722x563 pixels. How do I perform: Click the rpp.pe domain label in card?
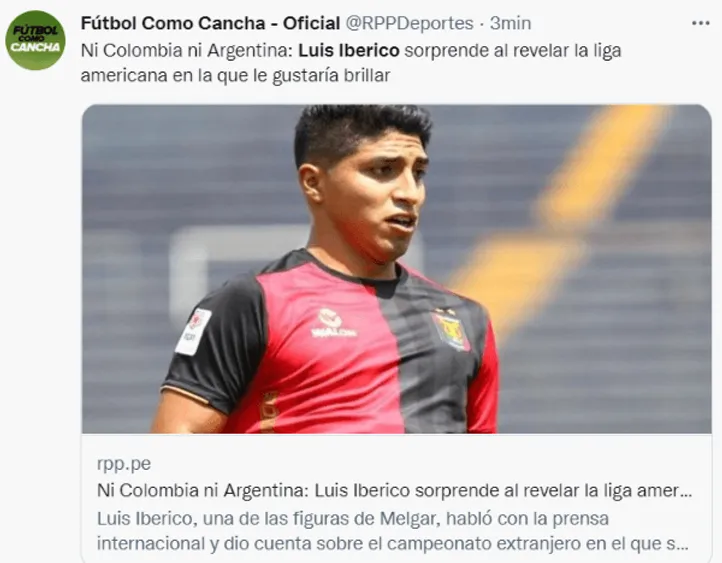tap(124, 464)
